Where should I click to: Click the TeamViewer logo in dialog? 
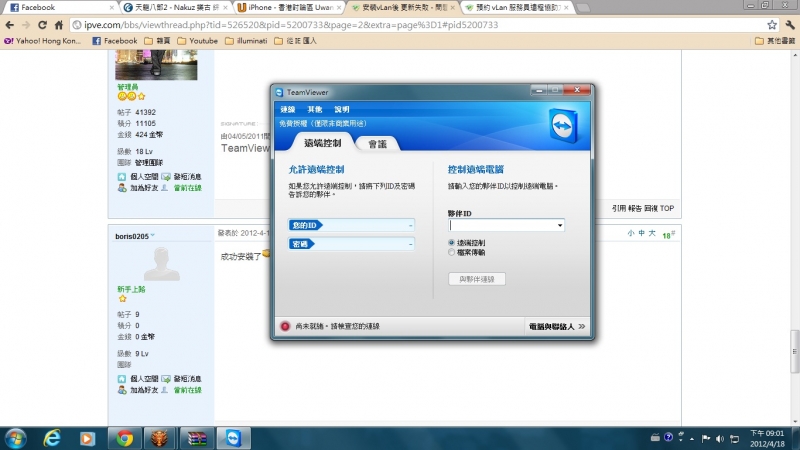[563, 126]
